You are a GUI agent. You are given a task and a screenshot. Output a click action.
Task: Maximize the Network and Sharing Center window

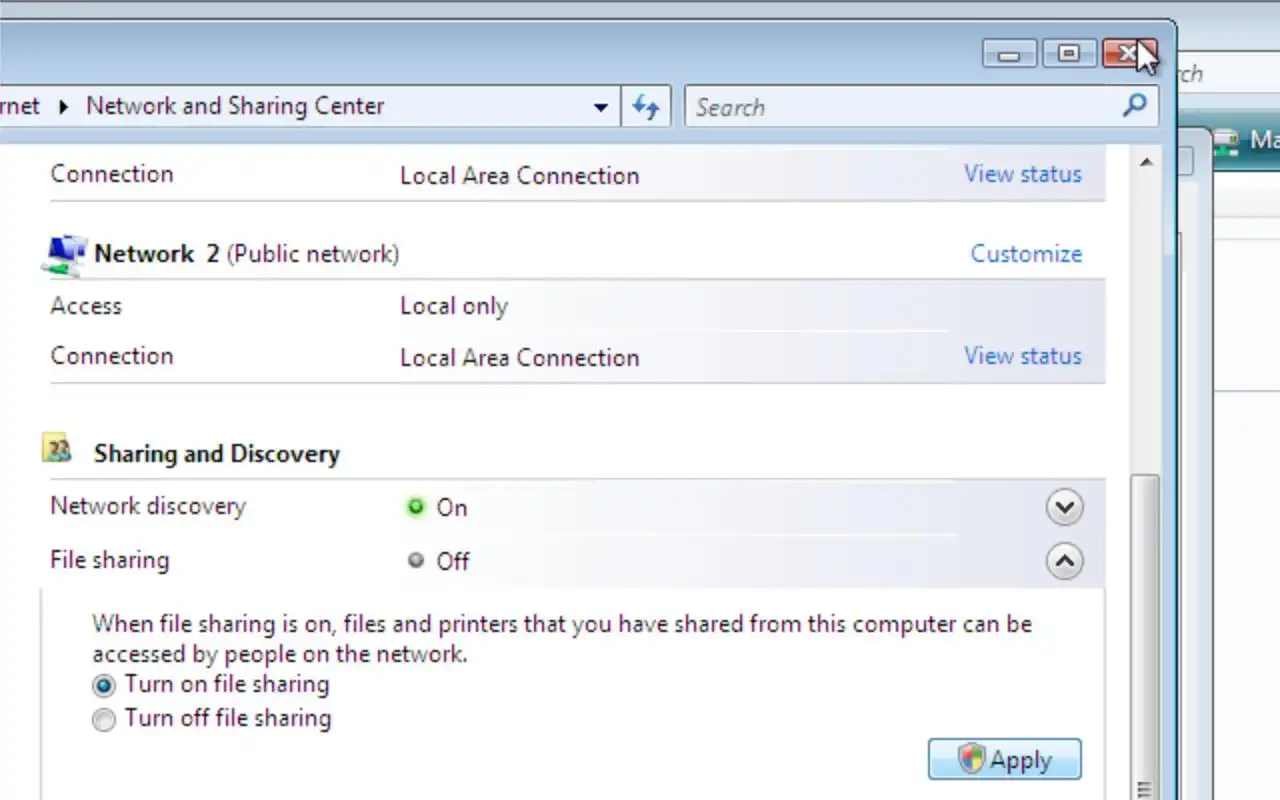point(1069,54)
